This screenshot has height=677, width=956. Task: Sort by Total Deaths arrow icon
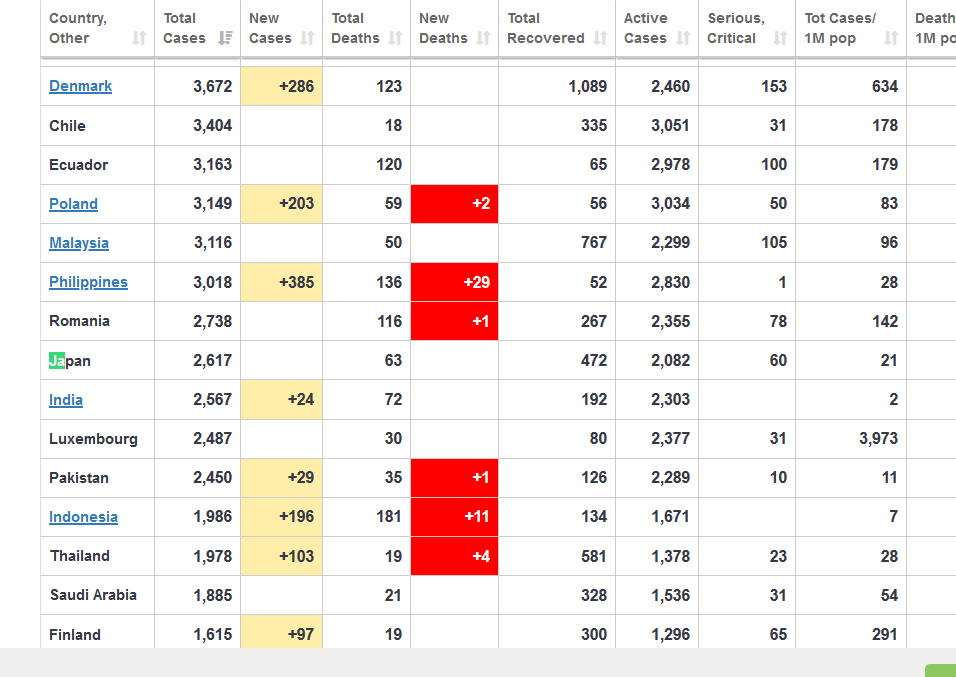[395, 38]
